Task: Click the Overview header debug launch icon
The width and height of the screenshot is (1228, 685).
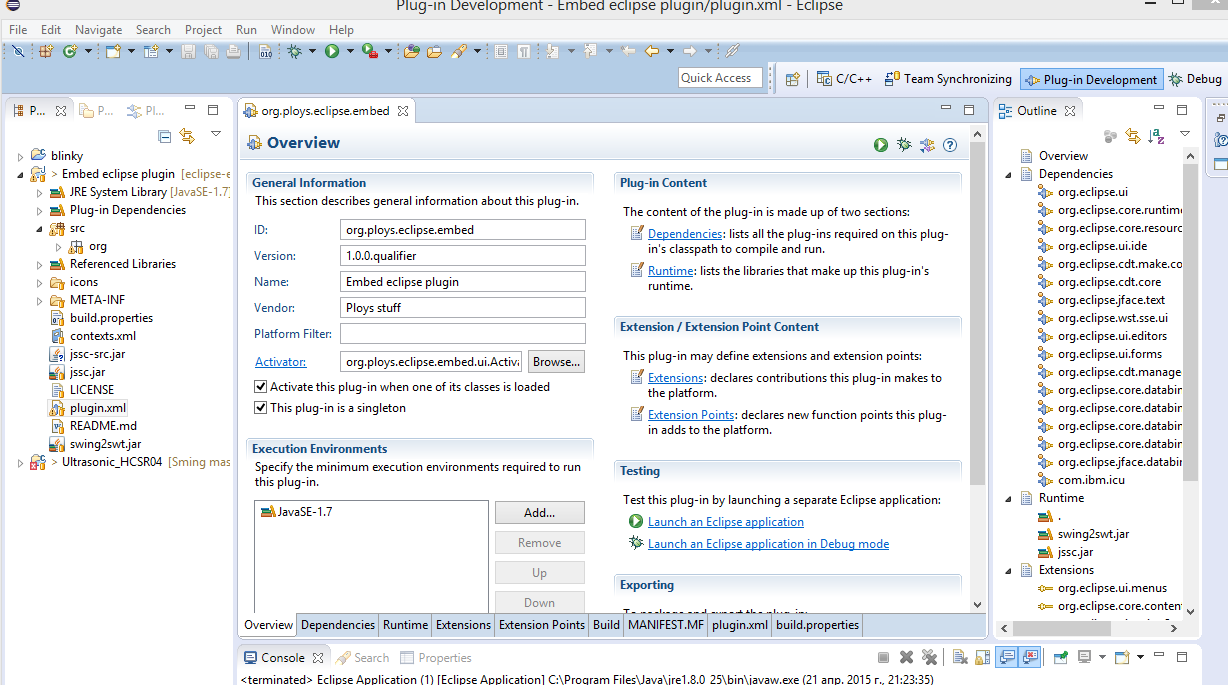Action: (x=904, y=145)
